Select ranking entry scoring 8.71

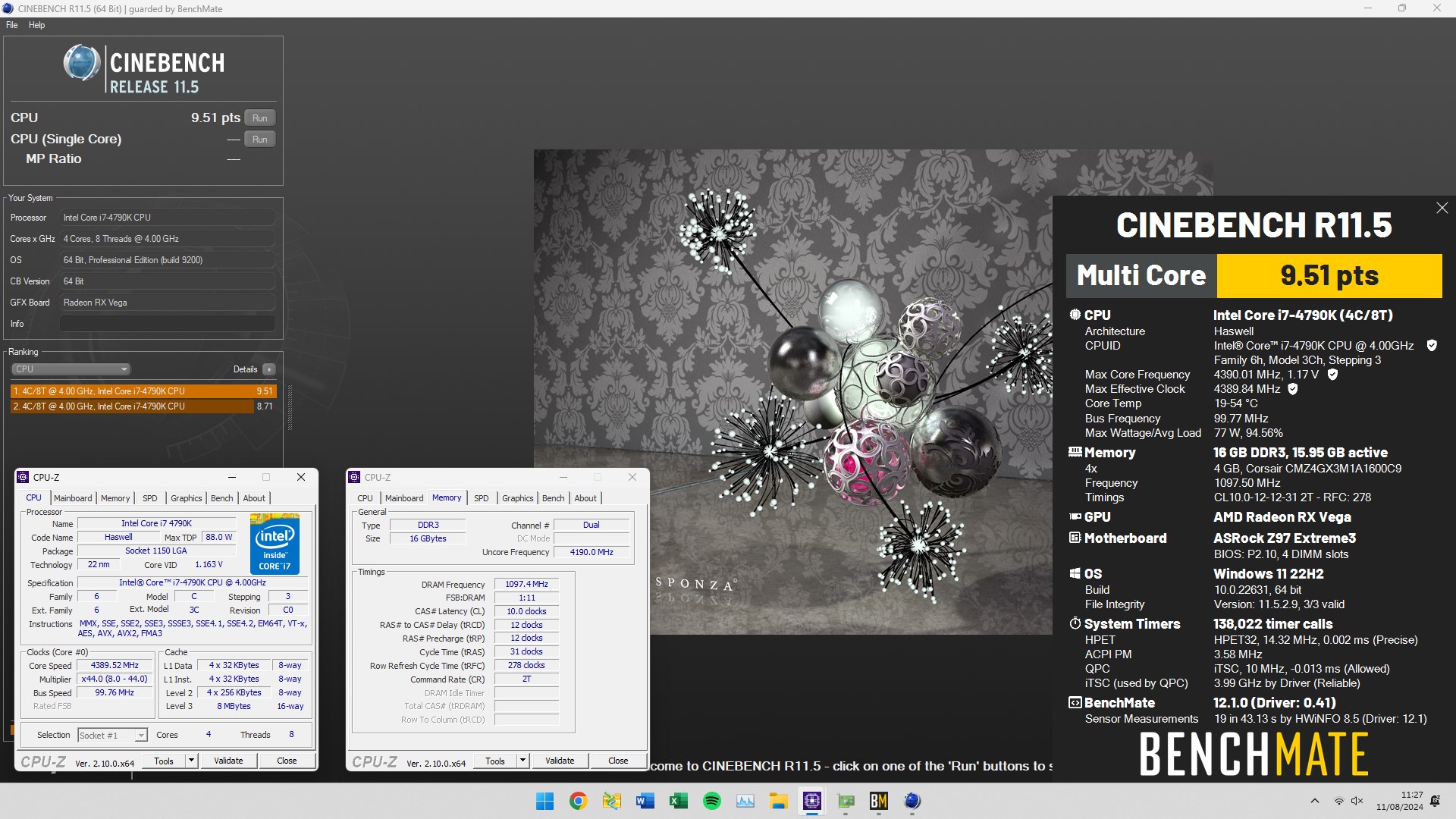click(143, 406)
